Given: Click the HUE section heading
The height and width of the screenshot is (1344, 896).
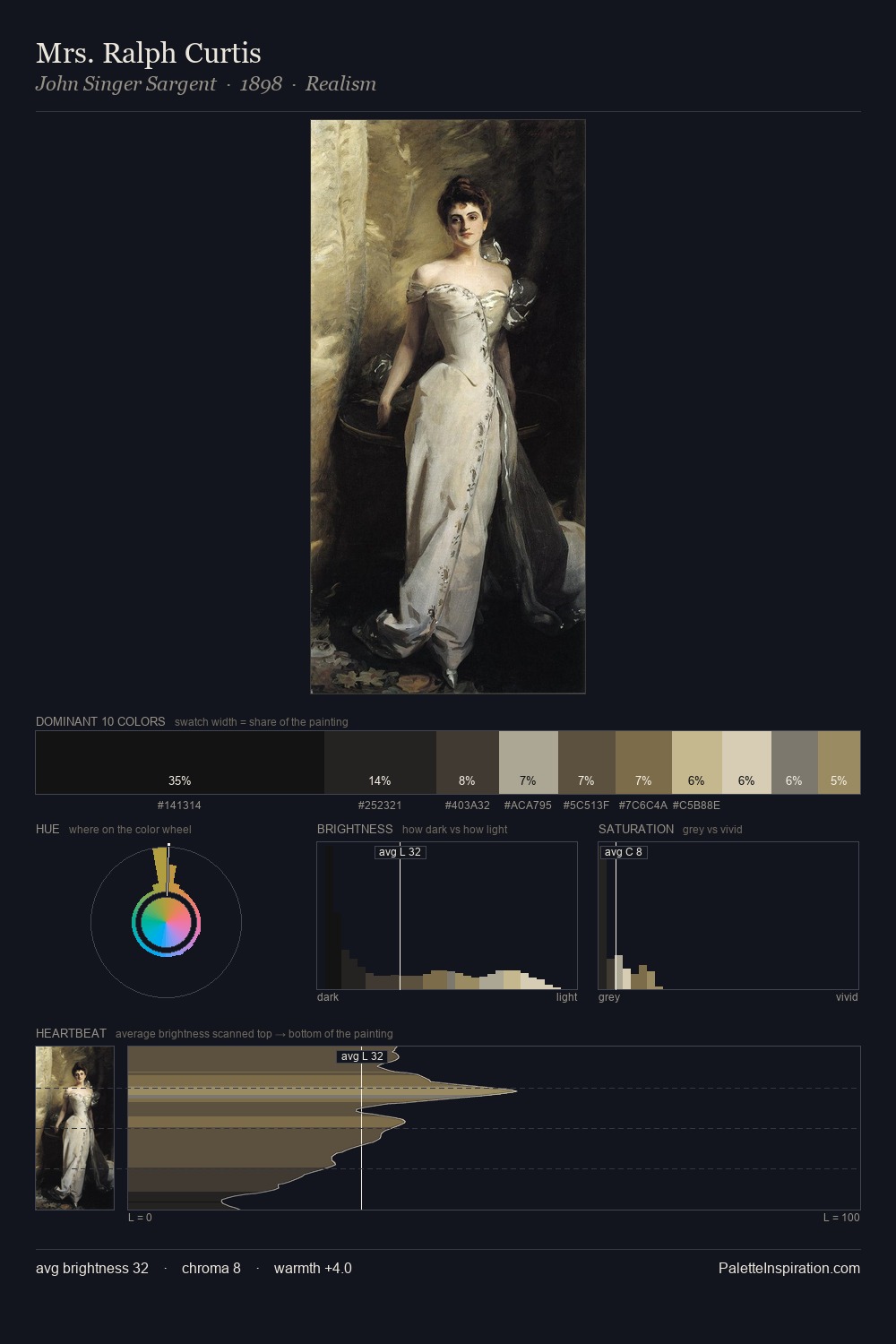Looking at the screenshot, I should coord(47,829).
